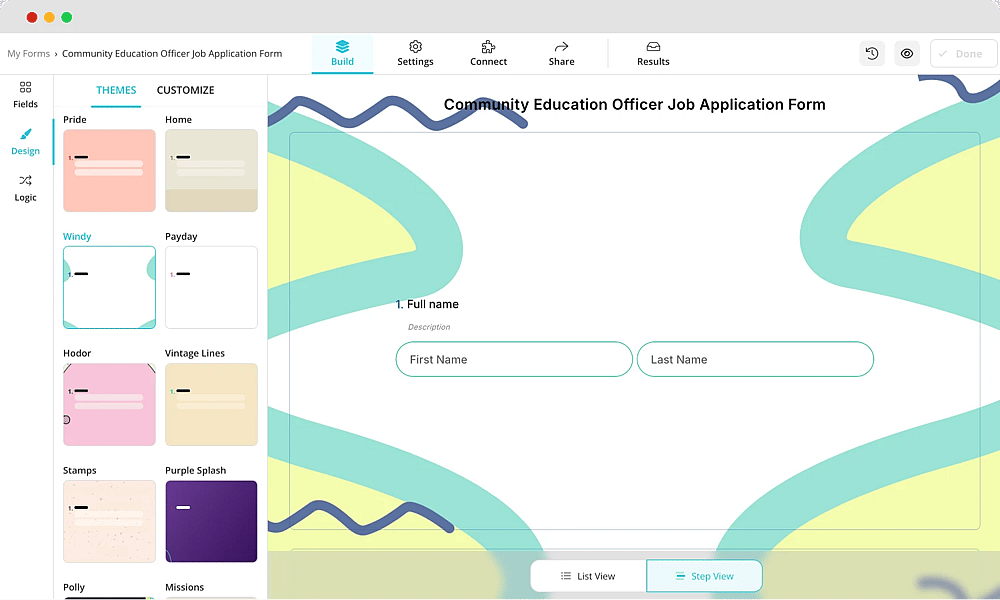This screenshot has width=1000, height=600.
Task: Preview the form with the eye icon
Action: (906, 54)
